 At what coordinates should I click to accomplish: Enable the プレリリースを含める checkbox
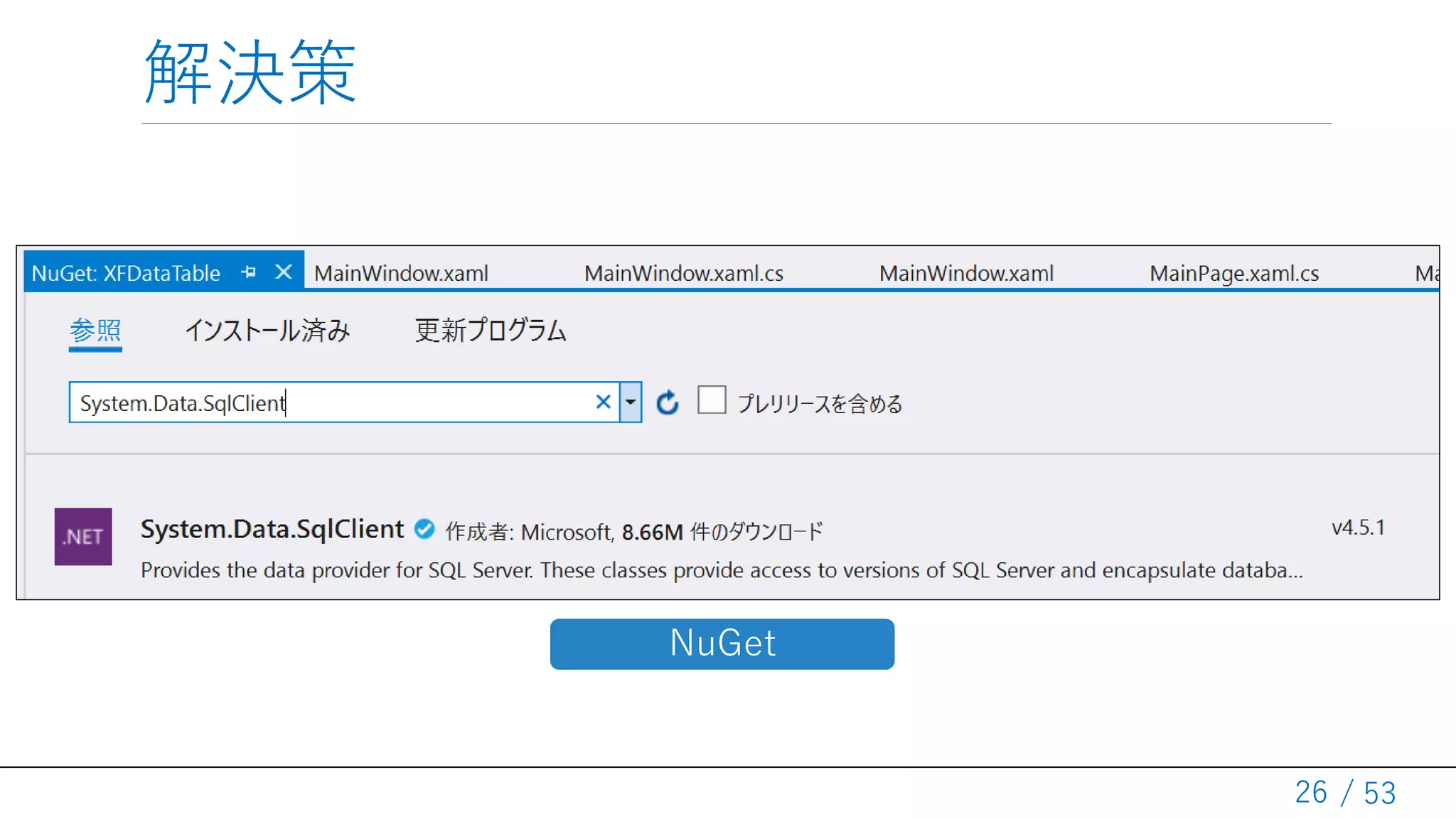(712, 400)
